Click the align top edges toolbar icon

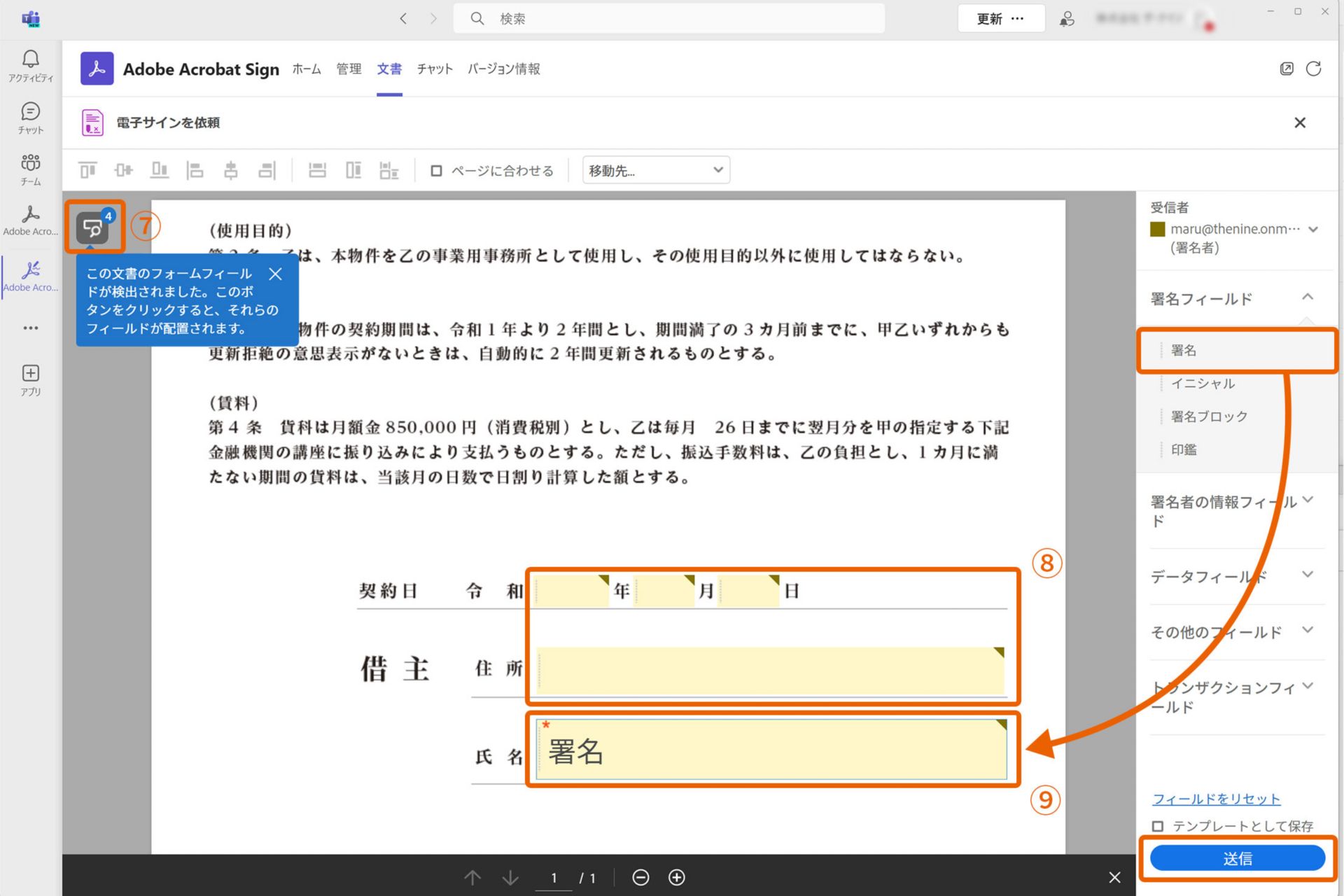87,170
